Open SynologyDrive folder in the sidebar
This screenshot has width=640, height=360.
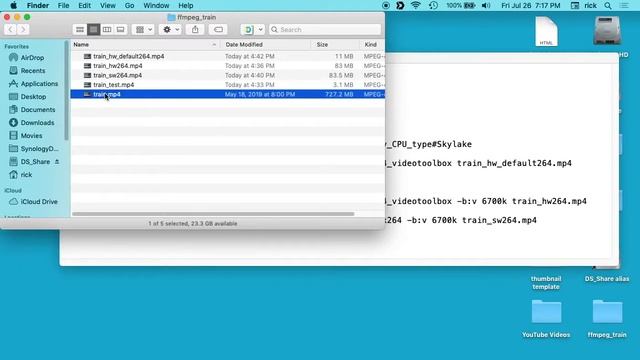click(x=34, y=149)
